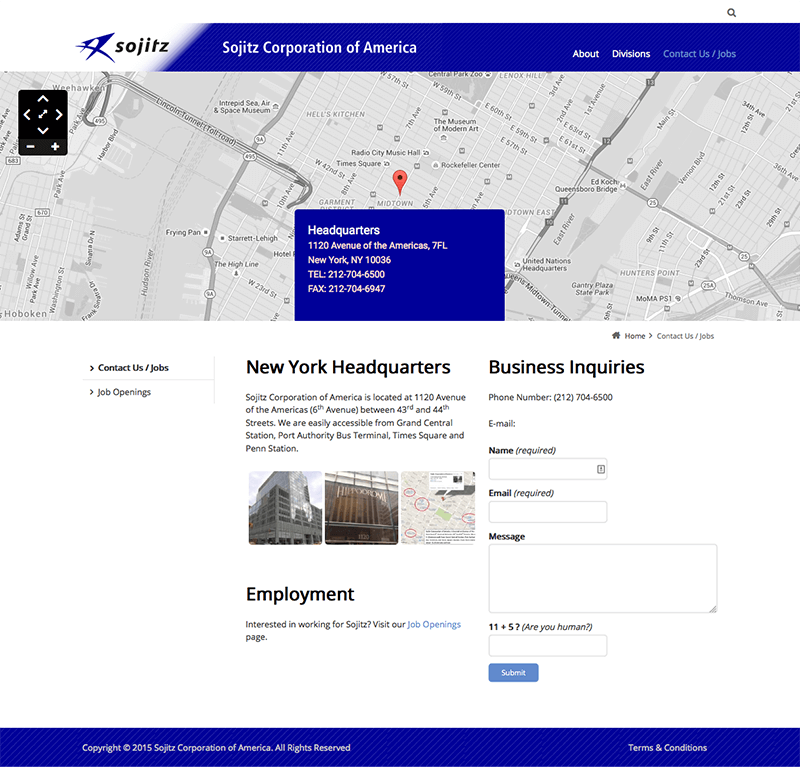This screenshot has width=800, height=767.
Task: Pan the map down using the arrow control
Action: tap(42, 128)
